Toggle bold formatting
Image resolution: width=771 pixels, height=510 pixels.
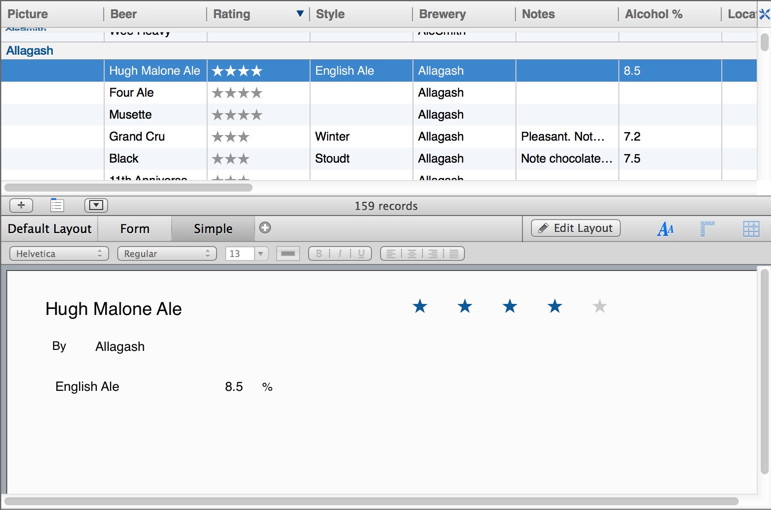(x=319, y=254)
